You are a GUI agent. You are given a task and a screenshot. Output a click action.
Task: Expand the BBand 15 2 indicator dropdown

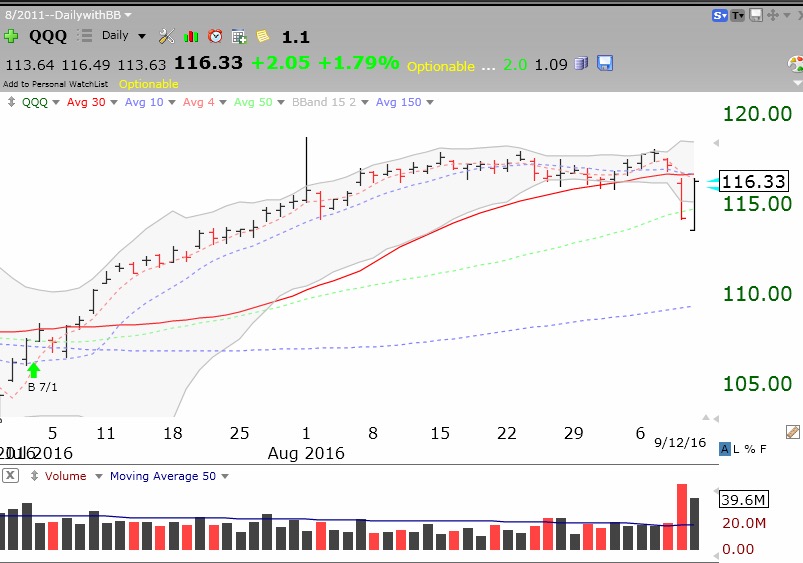(x=365, y=102)
